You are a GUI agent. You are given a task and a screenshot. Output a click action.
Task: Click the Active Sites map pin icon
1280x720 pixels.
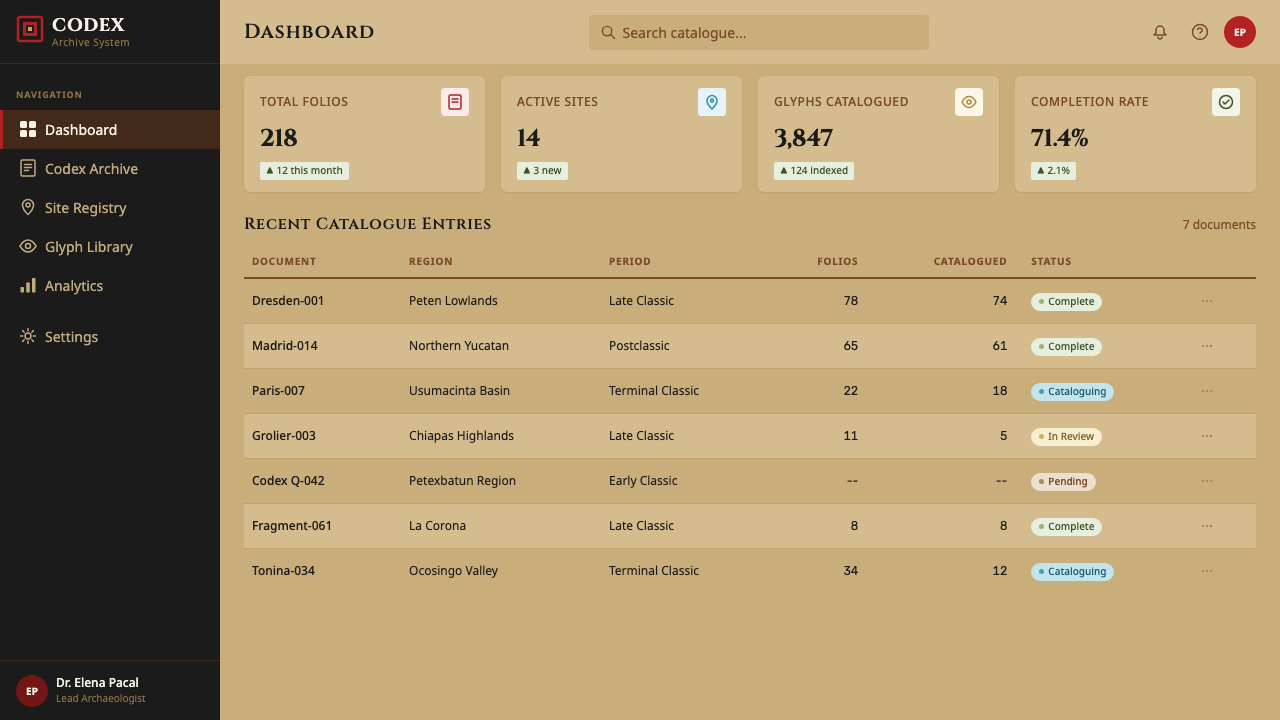point(712,102)
